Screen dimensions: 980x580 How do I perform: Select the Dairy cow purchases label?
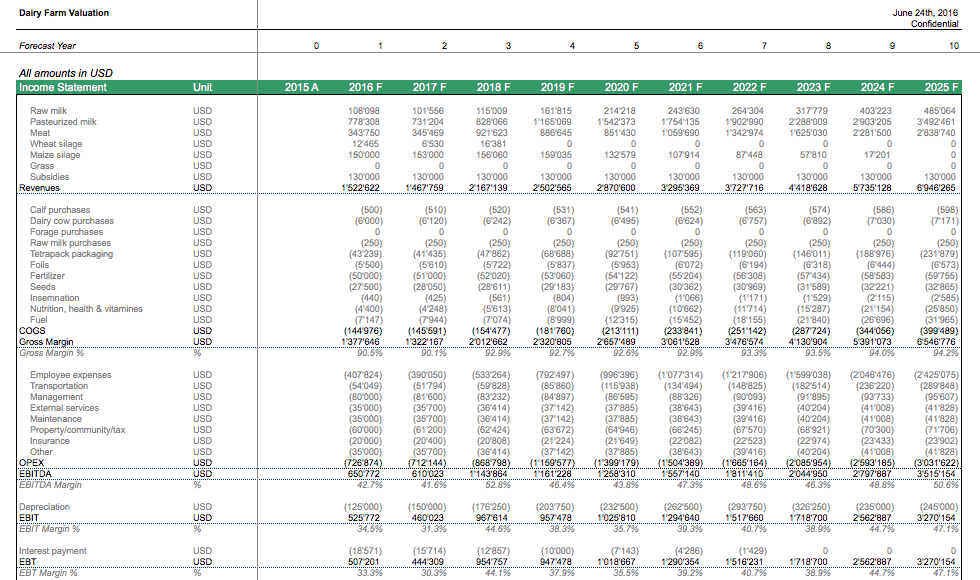point(72,221)
